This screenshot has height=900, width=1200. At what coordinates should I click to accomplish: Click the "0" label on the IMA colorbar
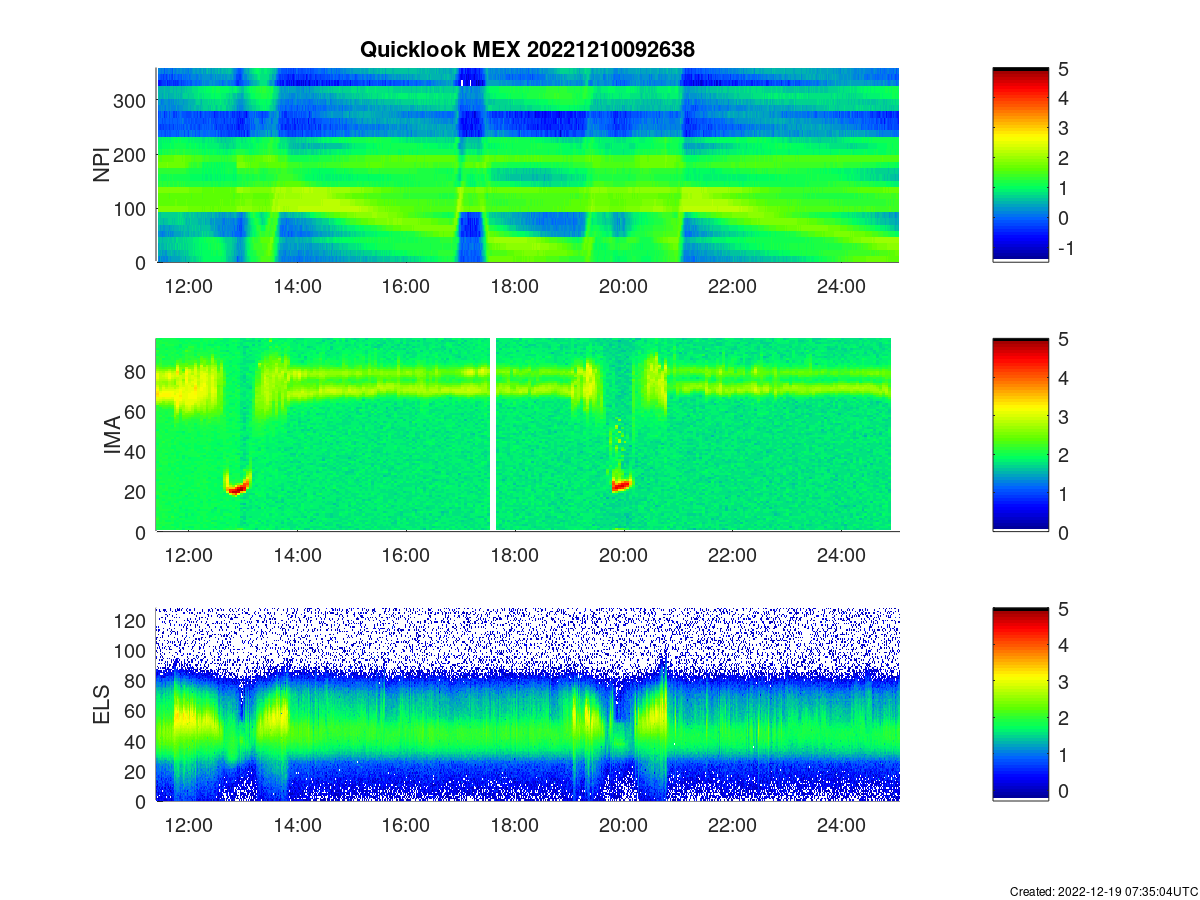tap(1062, 532)
